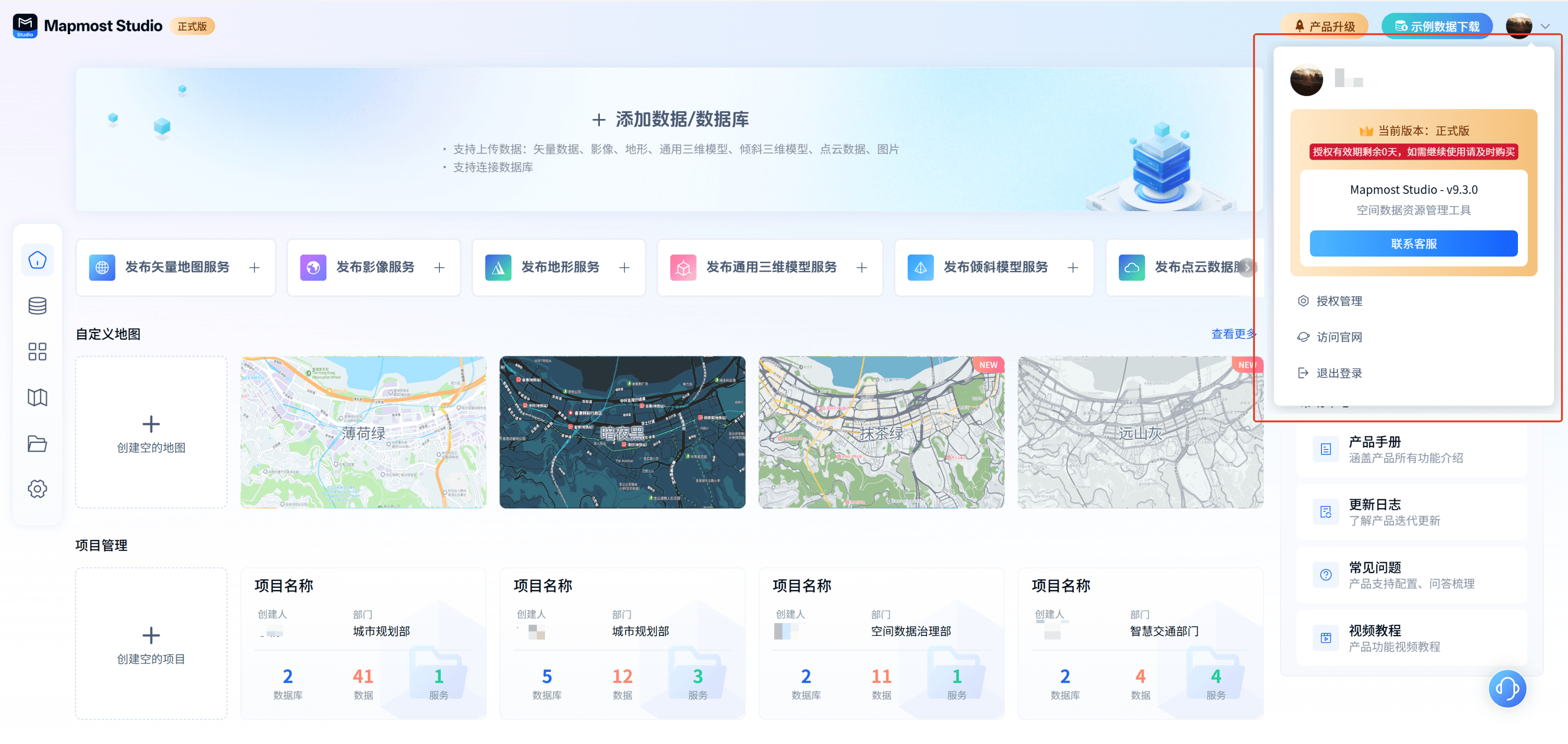Choose 访问官网 from the user menu
The height and width of the screenshot is (744, 1568).
[x=1339, y=337]
